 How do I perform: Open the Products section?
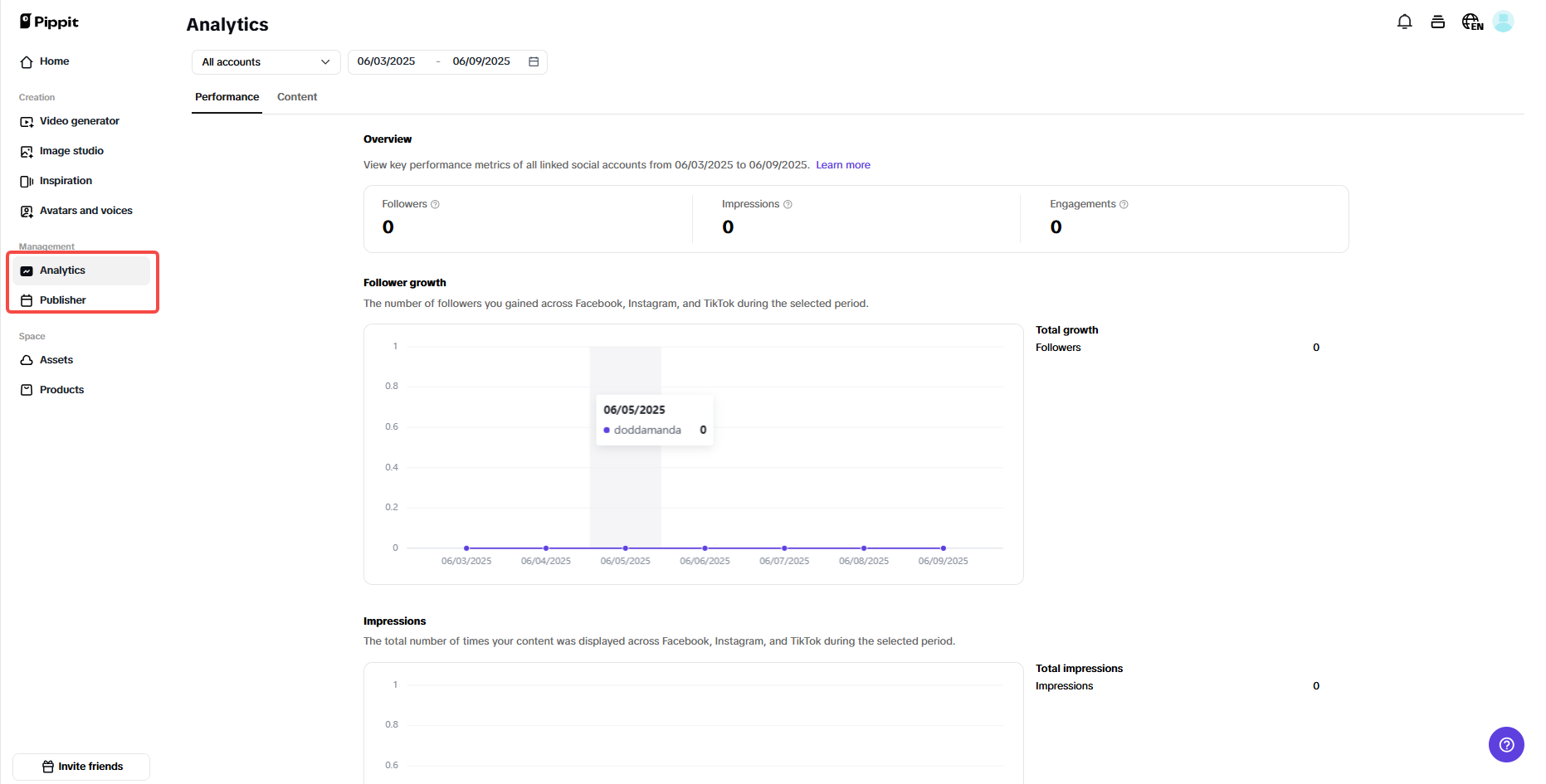tap(61, 389)
